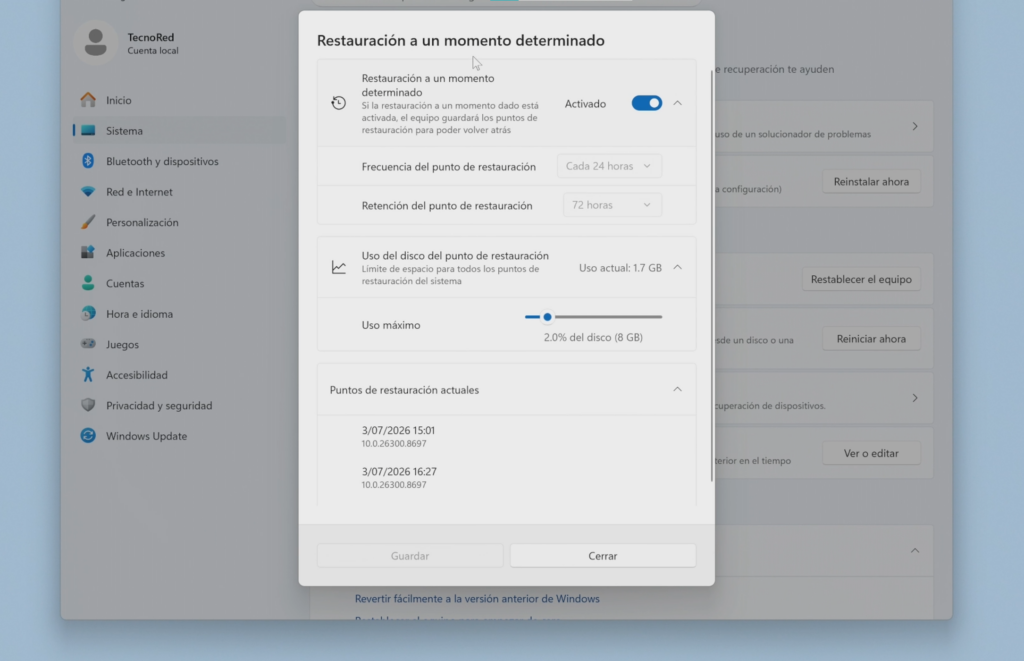Expand the recuperación de dispositivos row chevron

[x=915, y=398]
